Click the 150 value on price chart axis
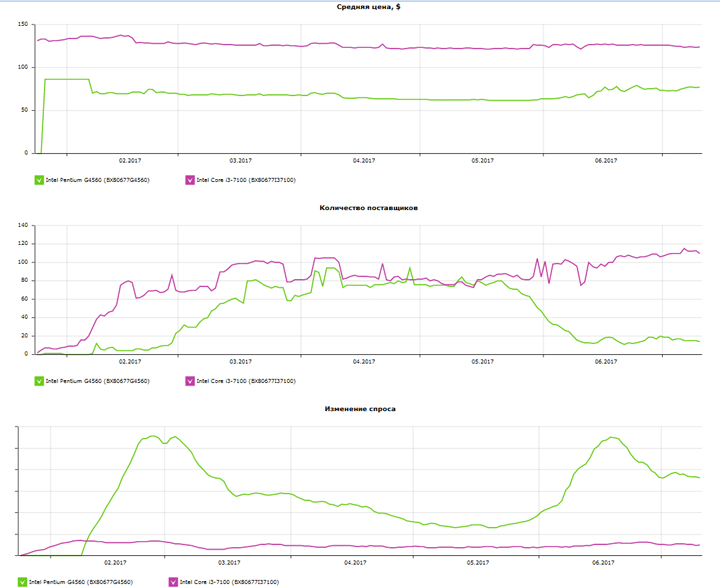The image size is (720, 587). (x=23, y=24)
